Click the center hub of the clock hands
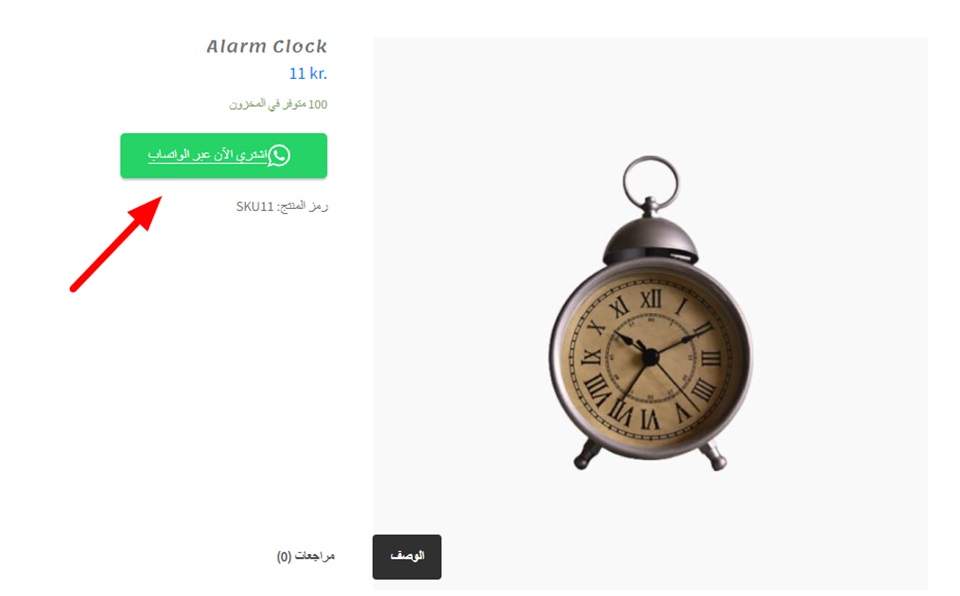 [x=650, y=356]
